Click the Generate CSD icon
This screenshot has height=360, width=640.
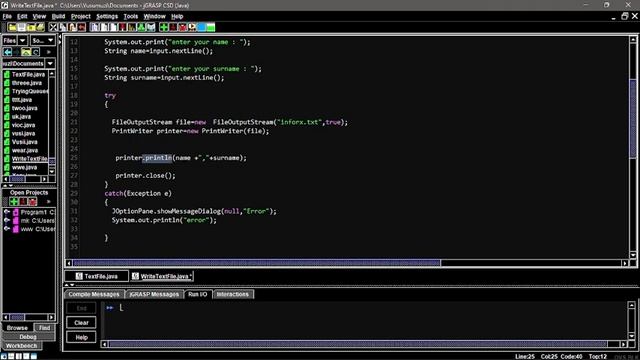pos(95,27)
